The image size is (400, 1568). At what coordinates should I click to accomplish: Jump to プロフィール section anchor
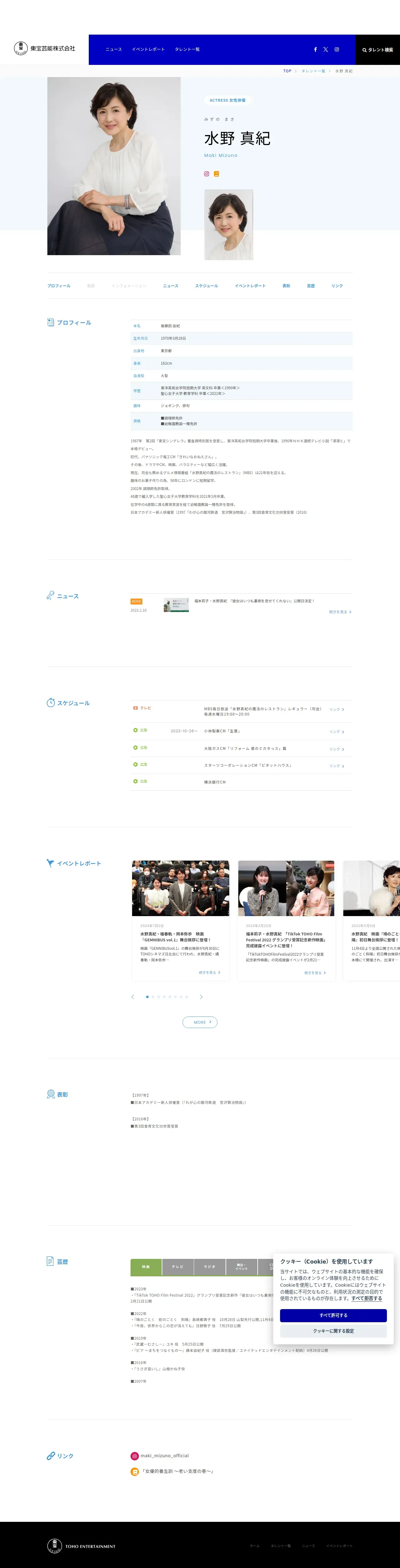(x=59, y=285)
